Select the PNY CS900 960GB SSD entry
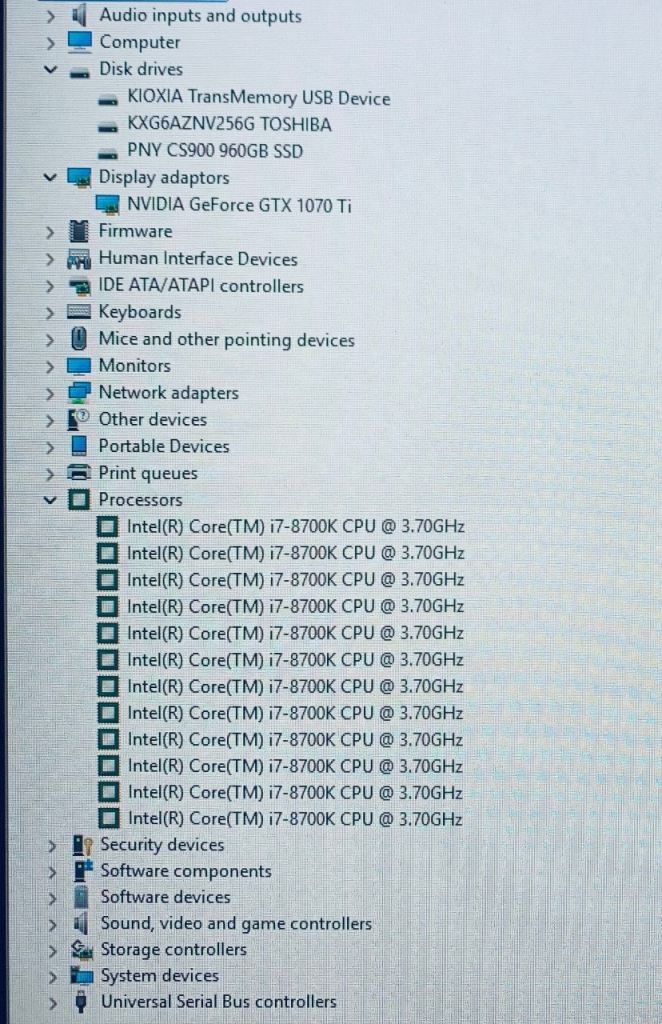Screen dimensions: 662x1024 (x=215, y=151)
